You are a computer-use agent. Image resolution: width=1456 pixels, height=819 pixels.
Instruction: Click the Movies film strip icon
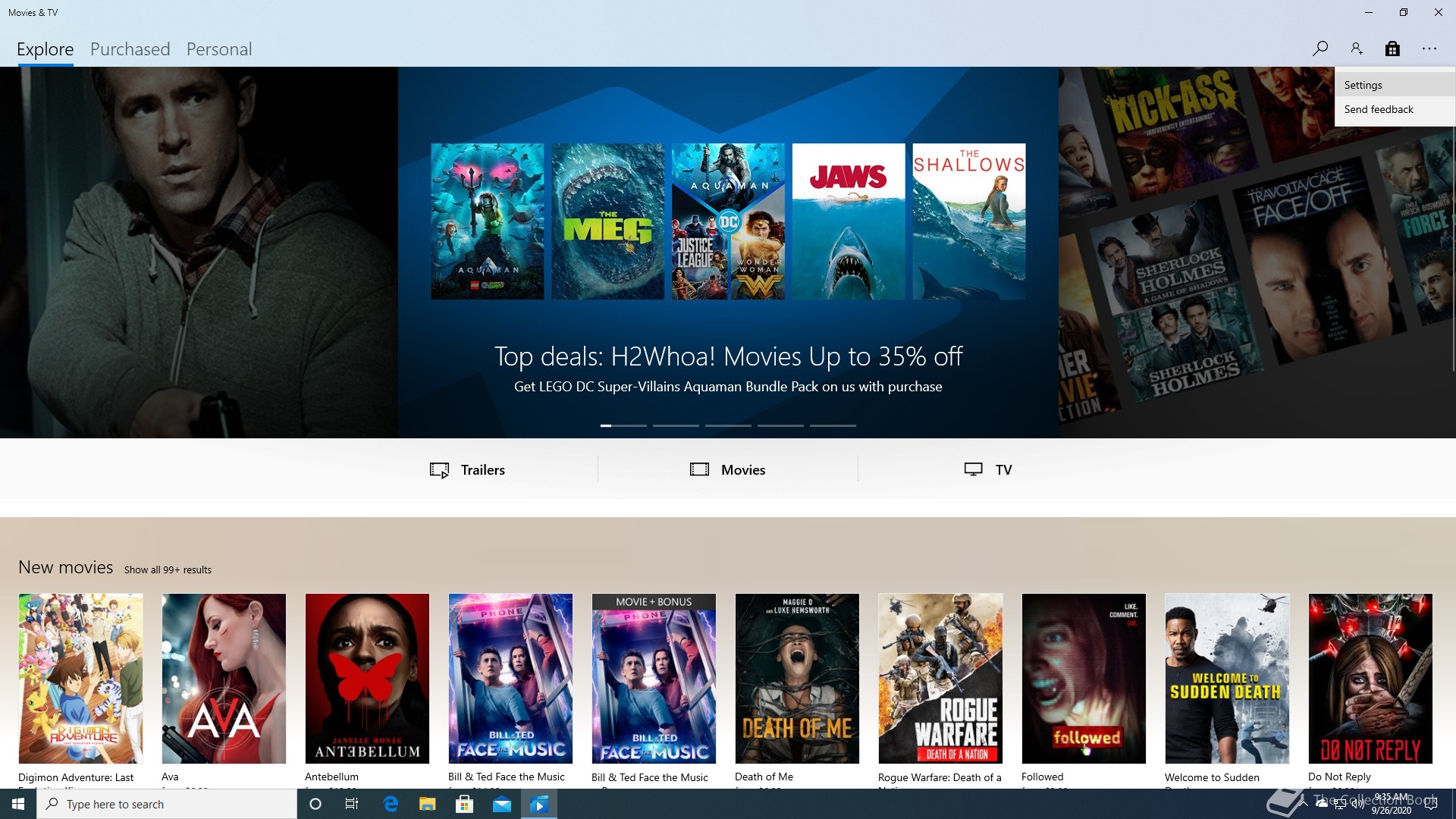(699, 469)
